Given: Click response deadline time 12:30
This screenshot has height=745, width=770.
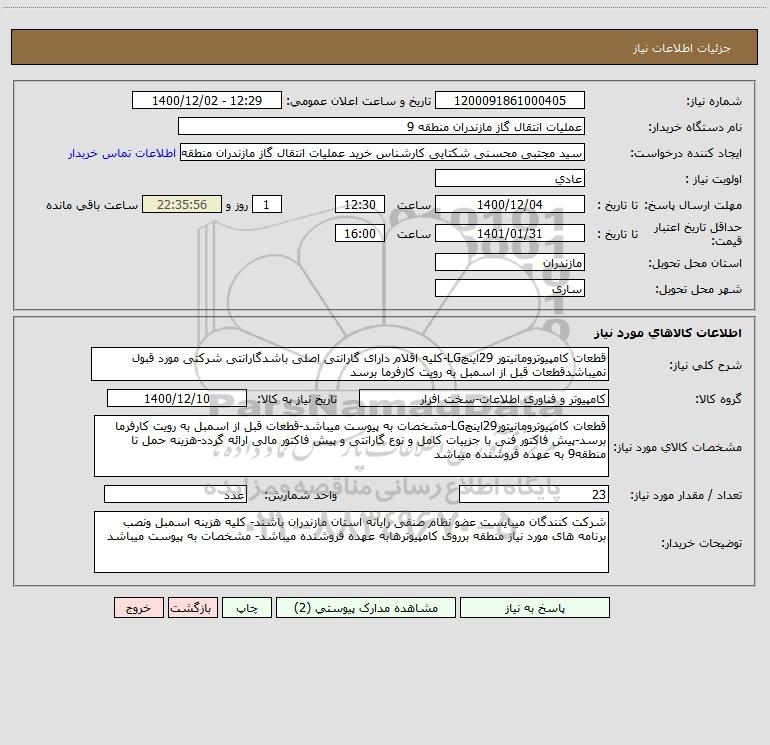Looking at the screenshot, I should (x=359, y=204).
